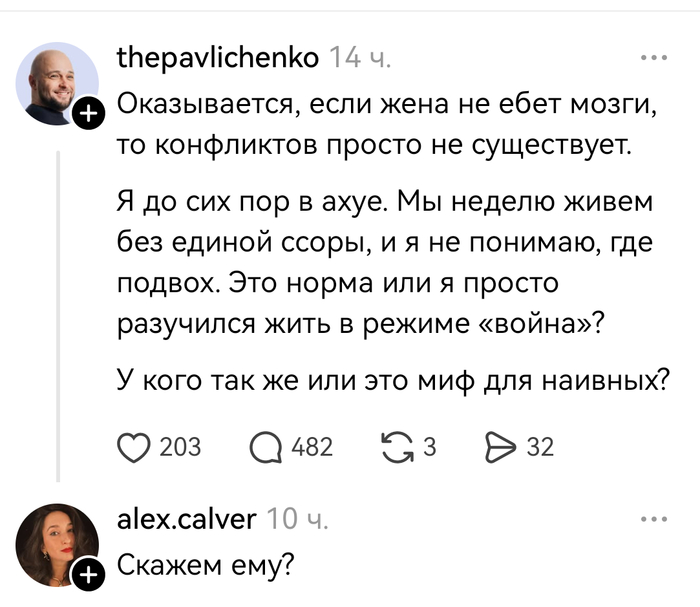The image size is (700, 607).
Task: Open replies via the comment bubble icon
Action: [x=264, y=446]
